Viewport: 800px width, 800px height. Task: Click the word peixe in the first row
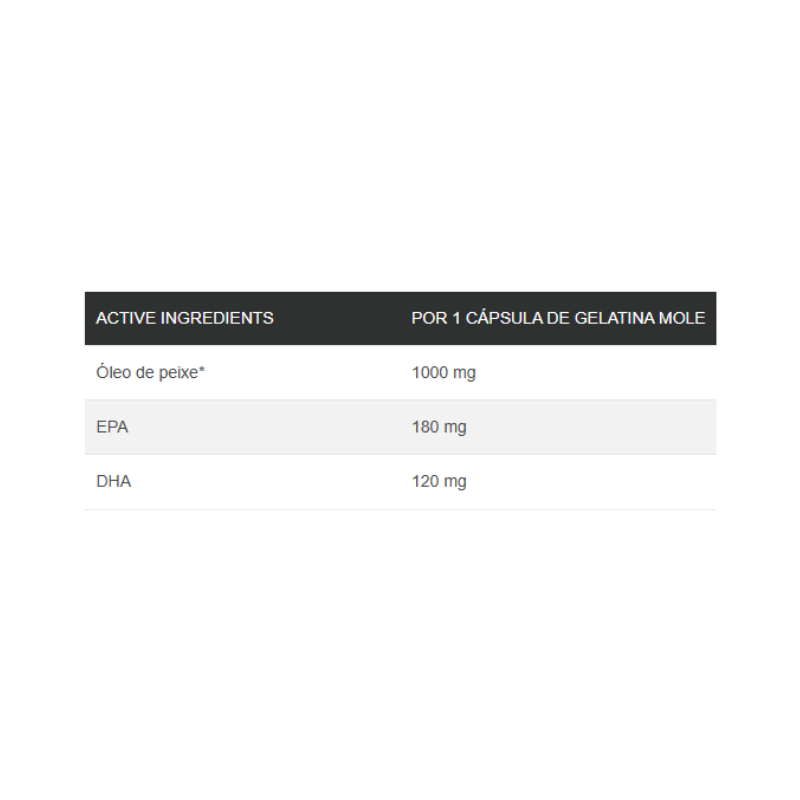pyautogui.click(x=178, y=373)
